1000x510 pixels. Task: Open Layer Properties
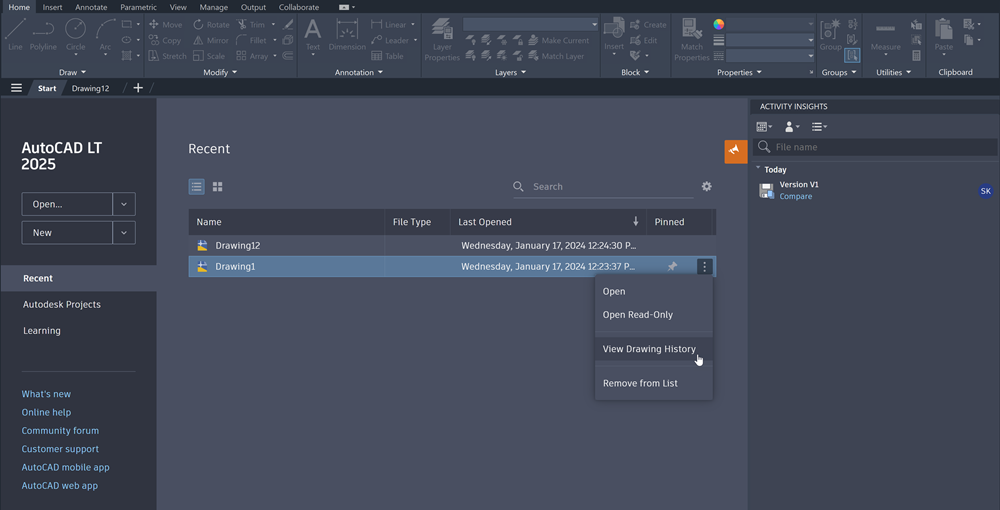coord(442,40)
